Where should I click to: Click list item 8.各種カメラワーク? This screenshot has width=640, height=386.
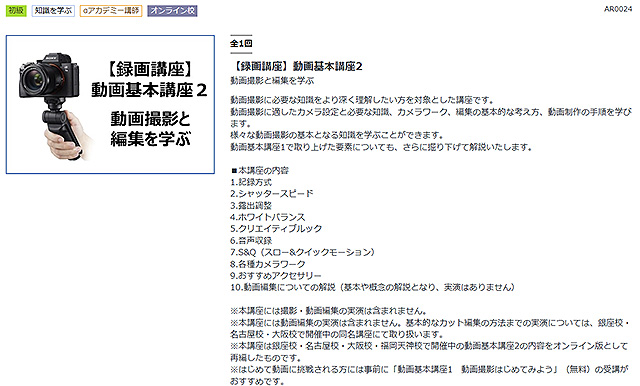[268, 264]
